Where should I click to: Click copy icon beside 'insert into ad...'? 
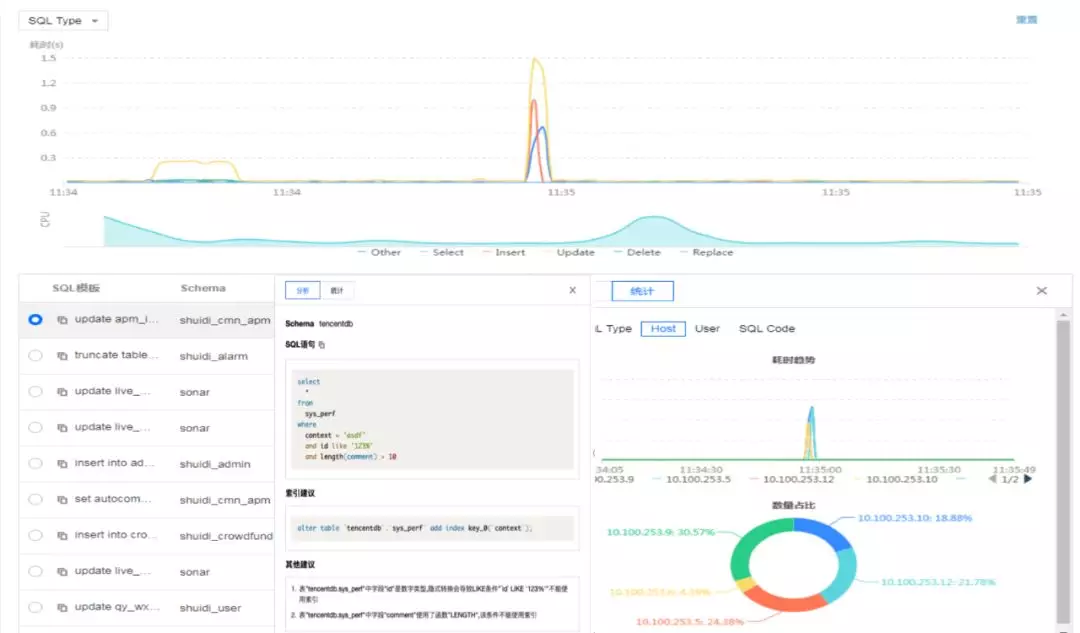click(62, 464)
